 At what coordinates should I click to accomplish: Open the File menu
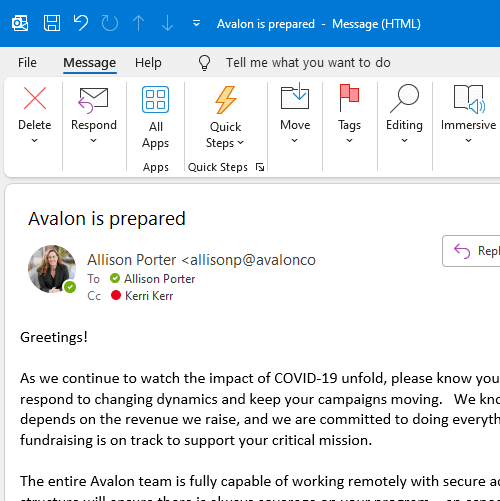click(x=27, y=62)
